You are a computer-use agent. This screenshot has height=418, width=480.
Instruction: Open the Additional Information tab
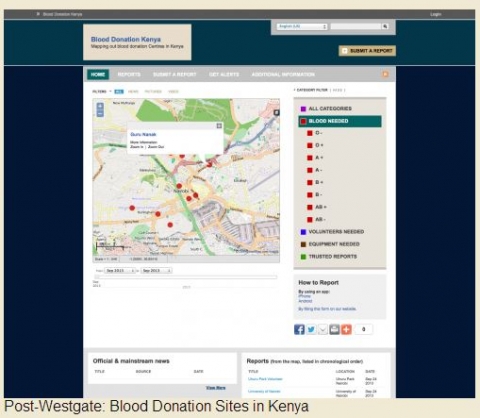pos(283,74)
